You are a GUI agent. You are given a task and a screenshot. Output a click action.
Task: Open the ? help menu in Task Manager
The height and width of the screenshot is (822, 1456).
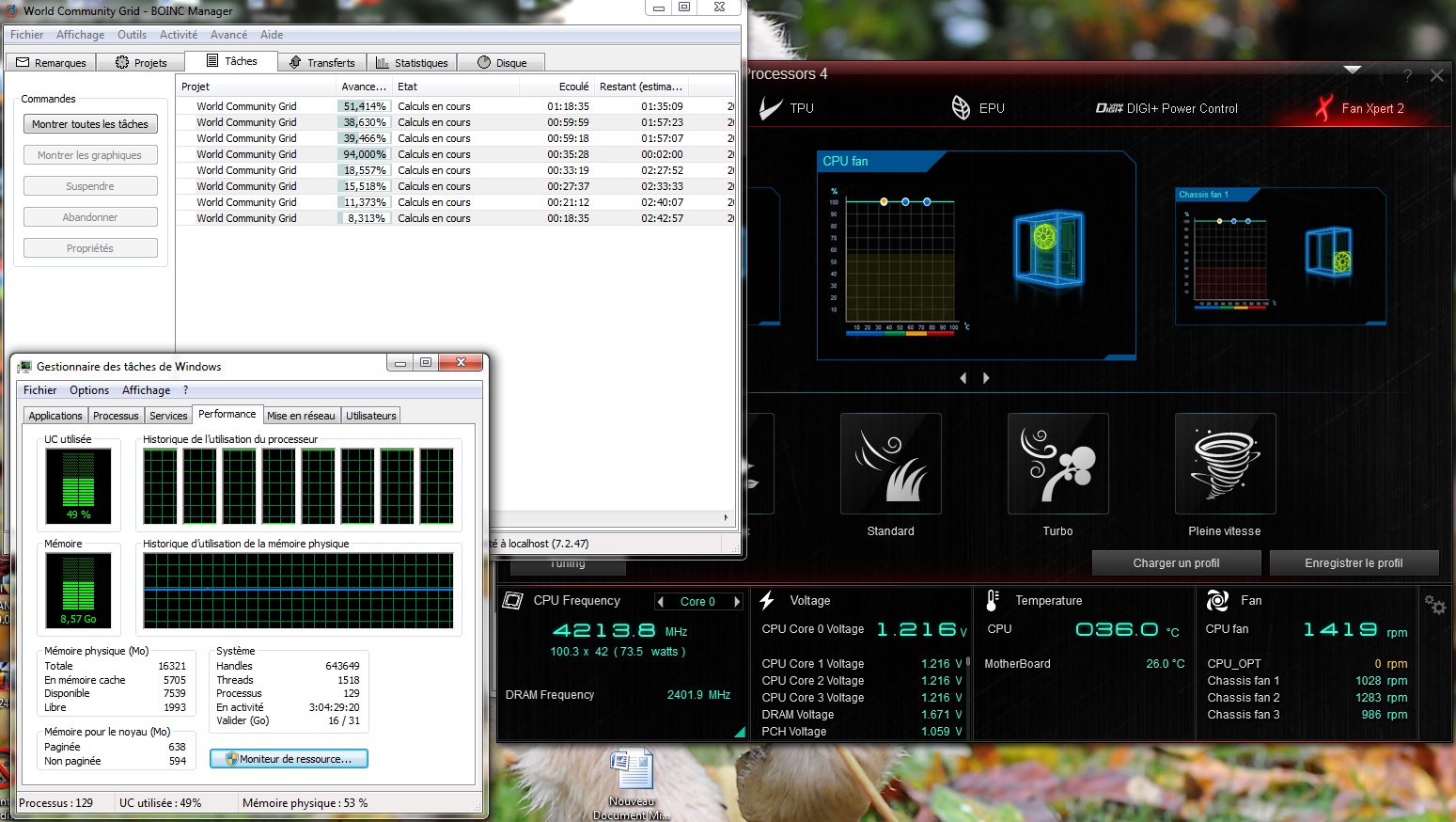[x=185, y=390]
